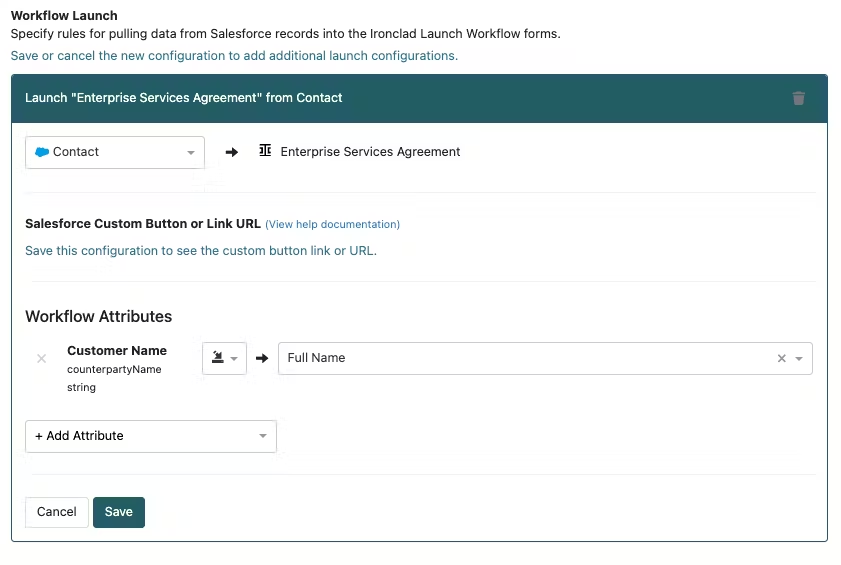
Task: Click the Salesforce cloud icon beside Contact
Action: click(42, 152)
